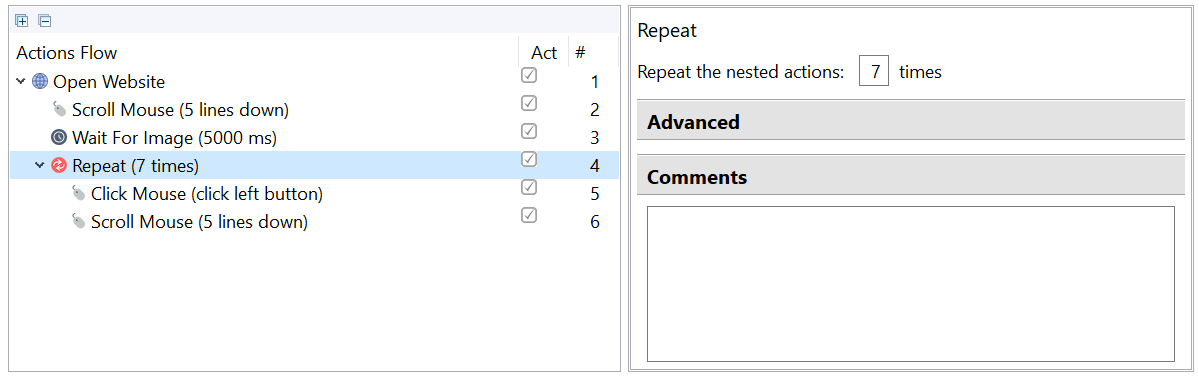The height and width of the screenshot is (379, 1199).
Task: Click inside the Comments text area
Action: (x=910, y=283)
